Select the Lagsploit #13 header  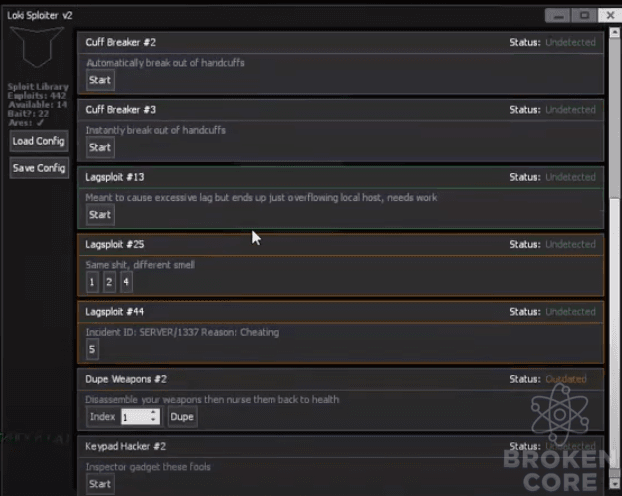(340, 177)
